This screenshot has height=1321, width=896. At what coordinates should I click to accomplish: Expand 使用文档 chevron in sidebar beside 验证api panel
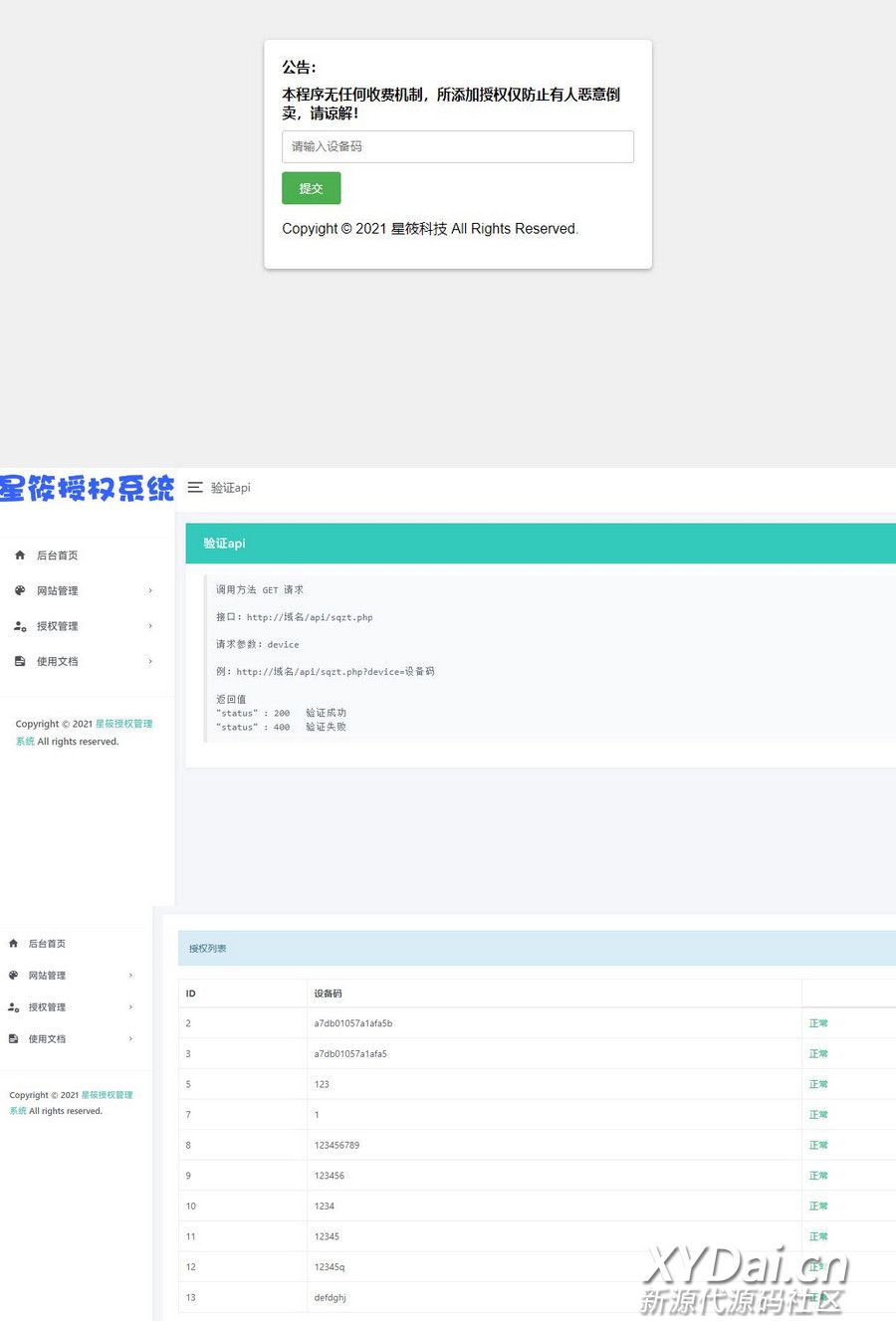coord(150,661)
